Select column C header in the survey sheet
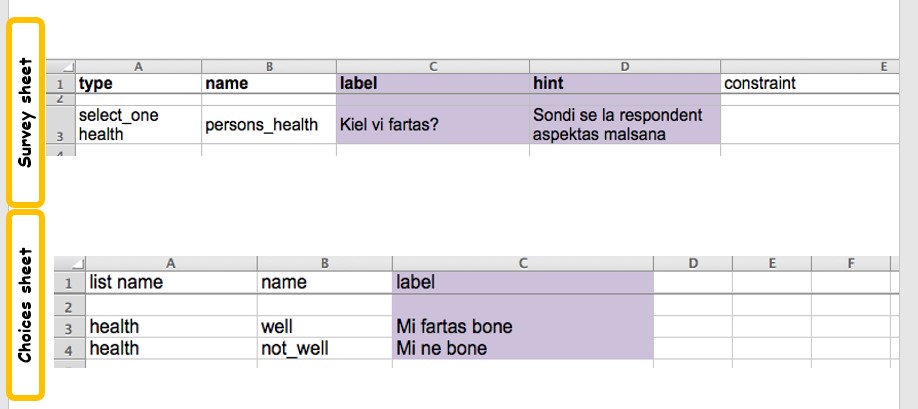Image resolution: width=918 pixels, height=409 pixels. (433, 66)
